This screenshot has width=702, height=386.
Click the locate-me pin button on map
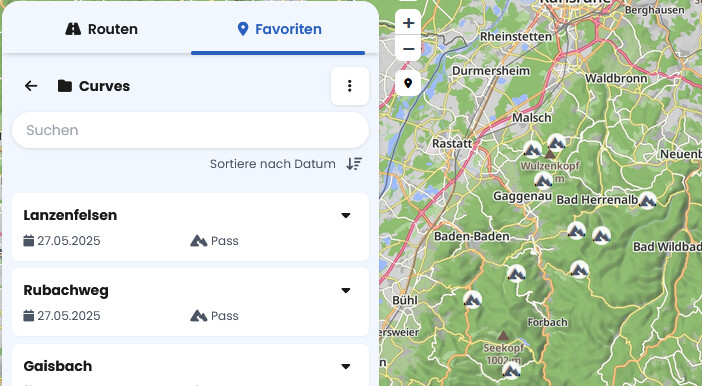(408, 83)
